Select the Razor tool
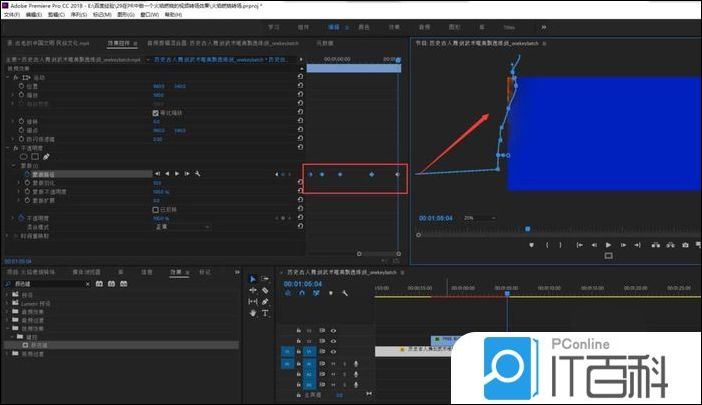The image size is (702, 405). (266, 290)
